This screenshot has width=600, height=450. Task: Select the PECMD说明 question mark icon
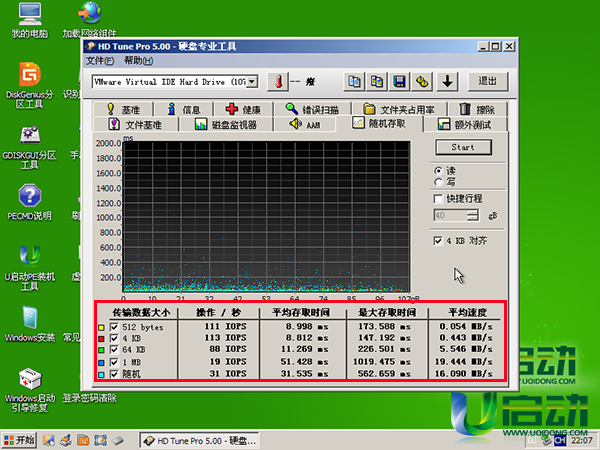pos(29,202)
